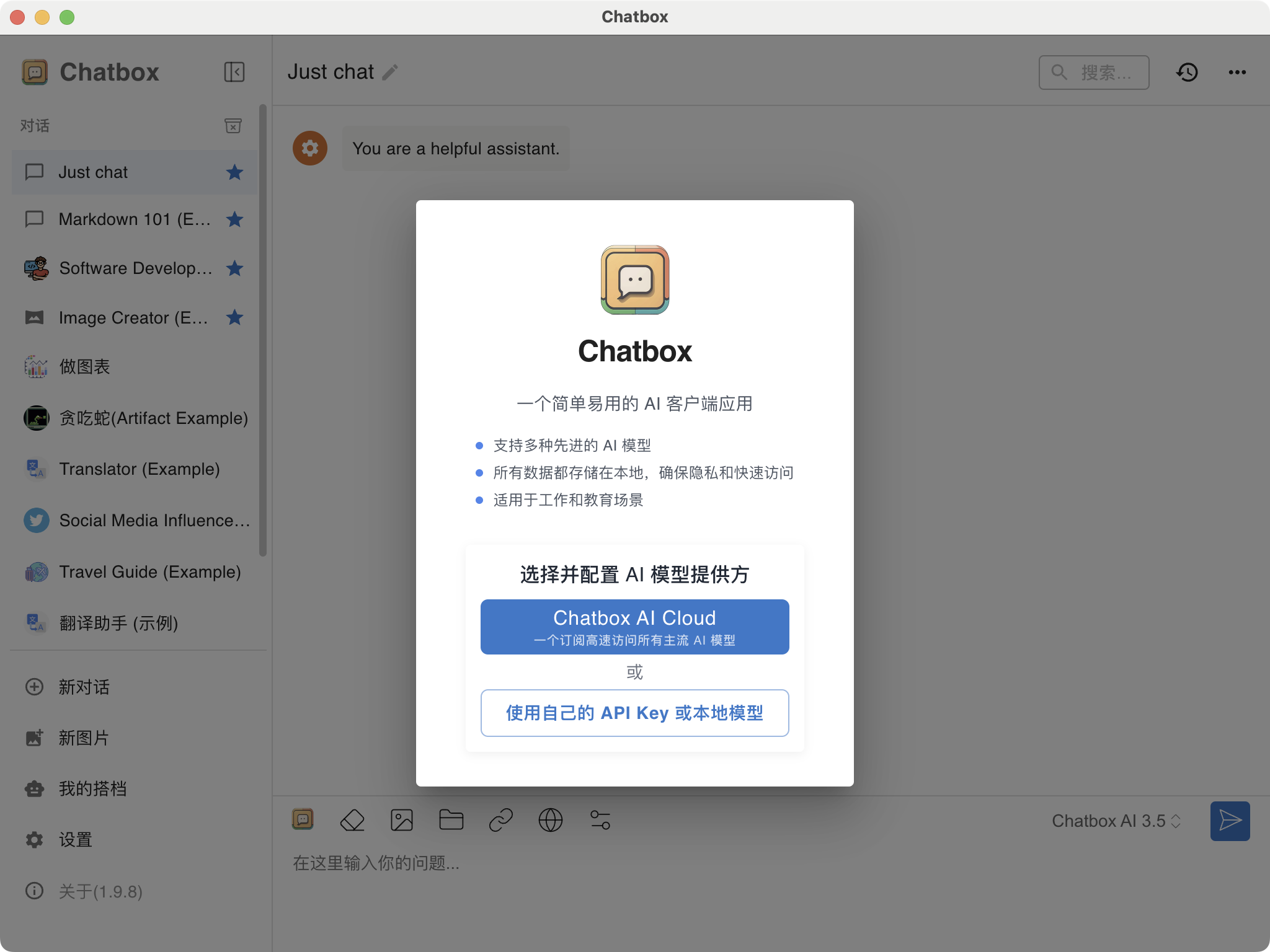The width and height of the screenshot is (1270, 952).
Task: Open chat settings sliders icon
Action: [x=600, y=820]
